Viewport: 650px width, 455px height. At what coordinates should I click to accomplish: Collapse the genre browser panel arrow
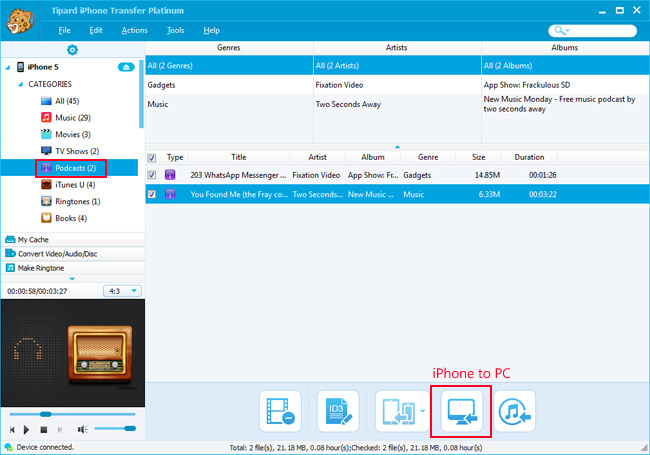[x=397, y=147]
